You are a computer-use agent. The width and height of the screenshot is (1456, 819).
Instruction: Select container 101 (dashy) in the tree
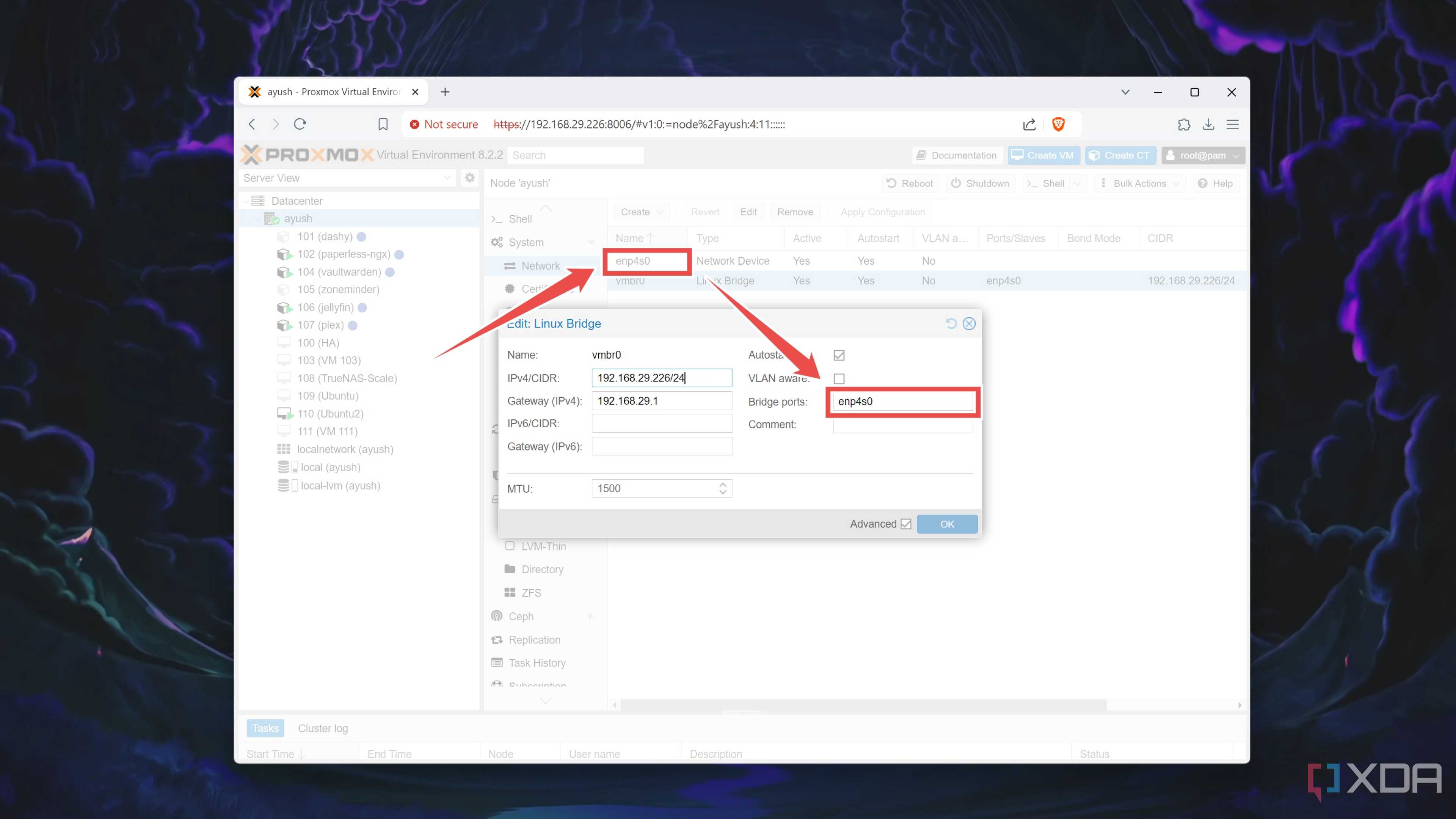[x=325, y=236]
